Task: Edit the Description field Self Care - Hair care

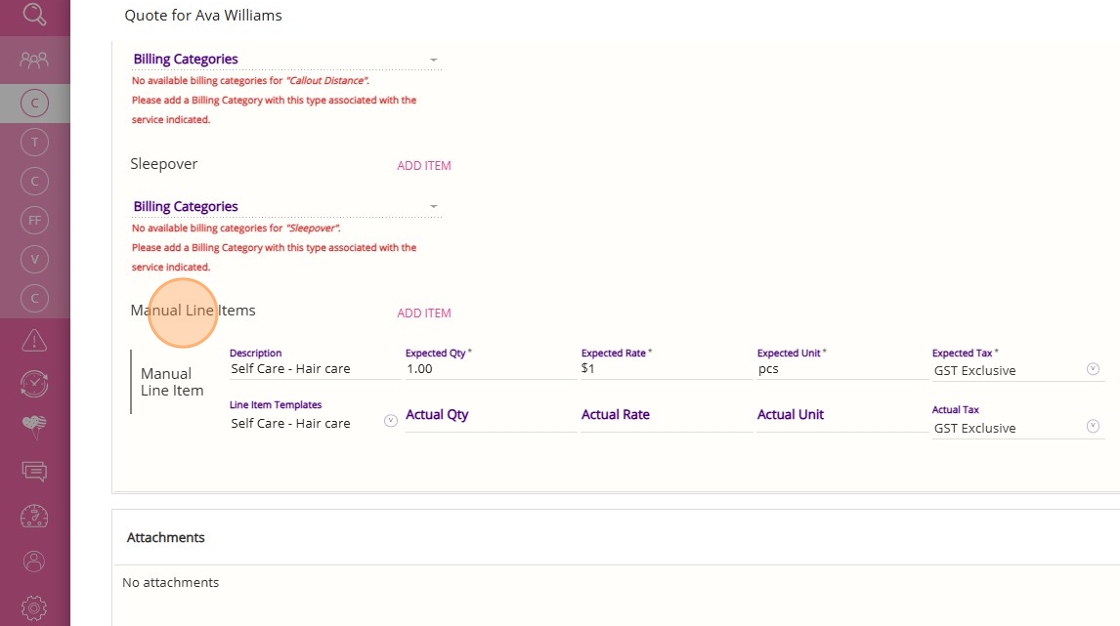Action: 314,369
